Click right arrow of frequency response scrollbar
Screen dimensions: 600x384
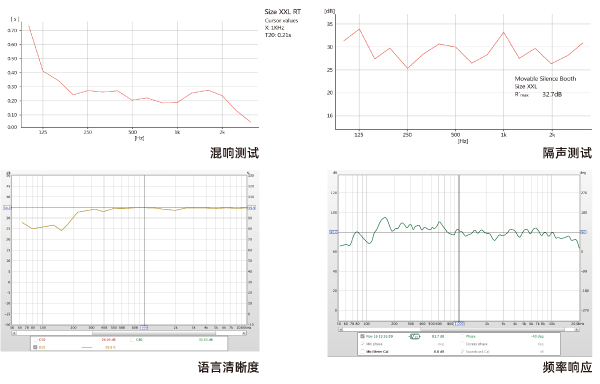[577, 329]
